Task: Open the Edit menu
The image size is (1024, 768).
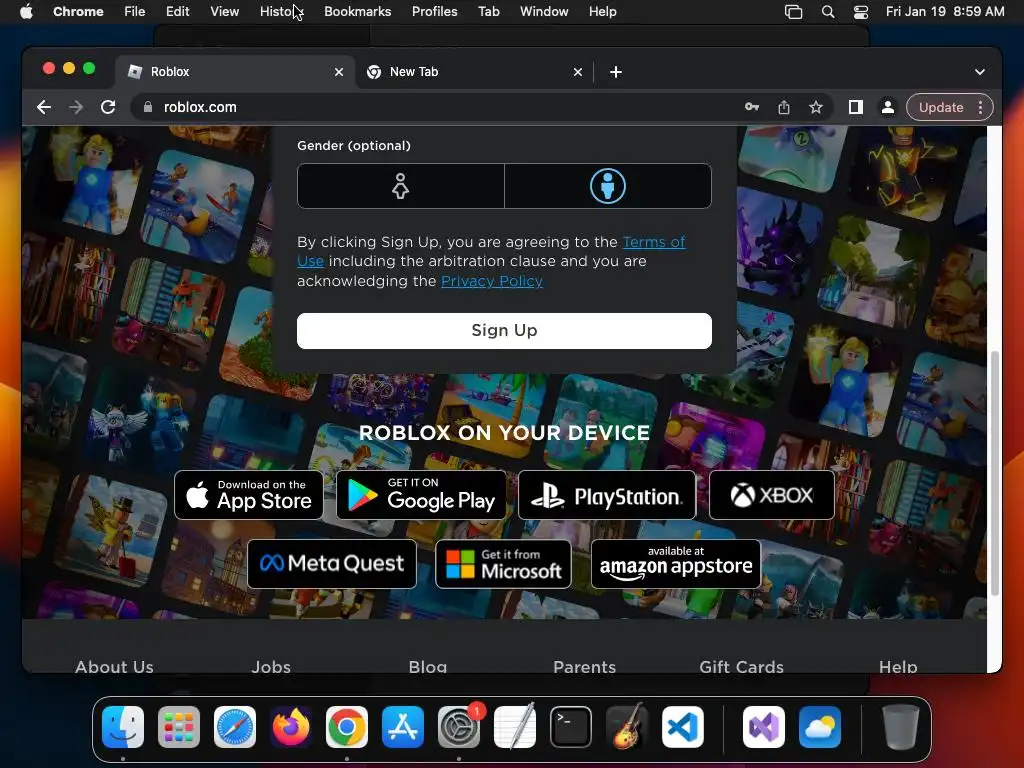Action: pyautogui.click(x=177, y=12)
